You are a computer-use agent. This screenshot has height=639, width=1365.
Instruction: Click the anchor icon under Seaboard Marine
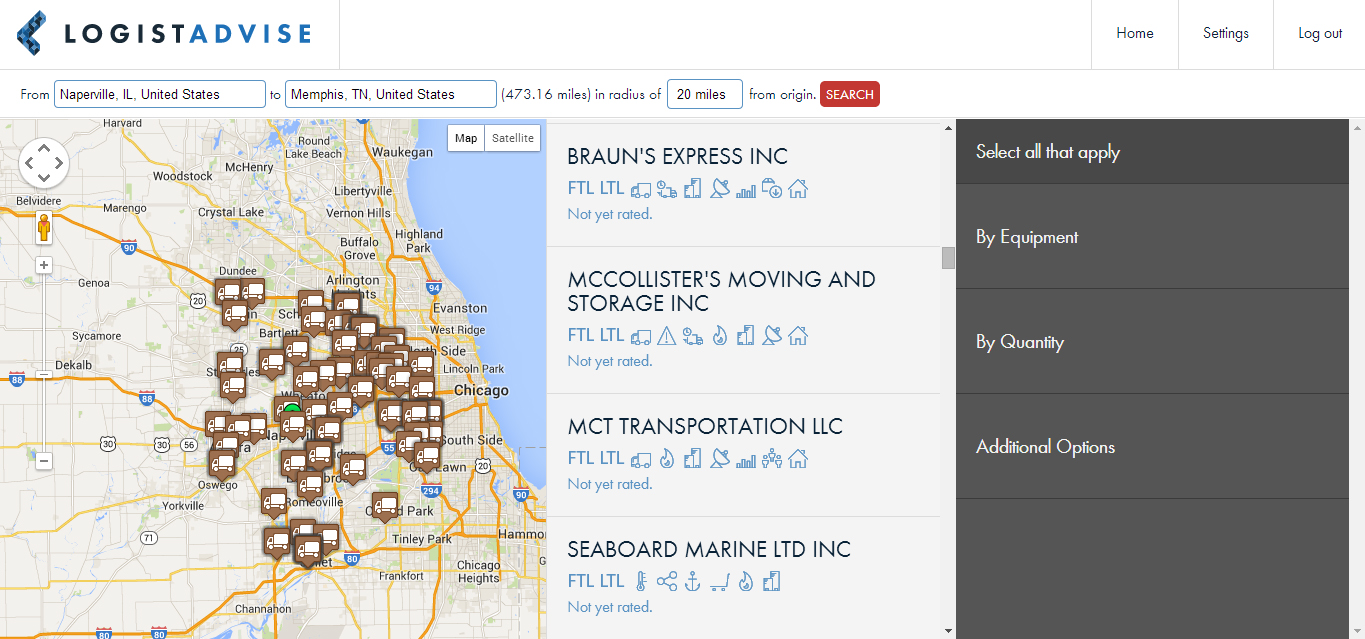point(692,581)
